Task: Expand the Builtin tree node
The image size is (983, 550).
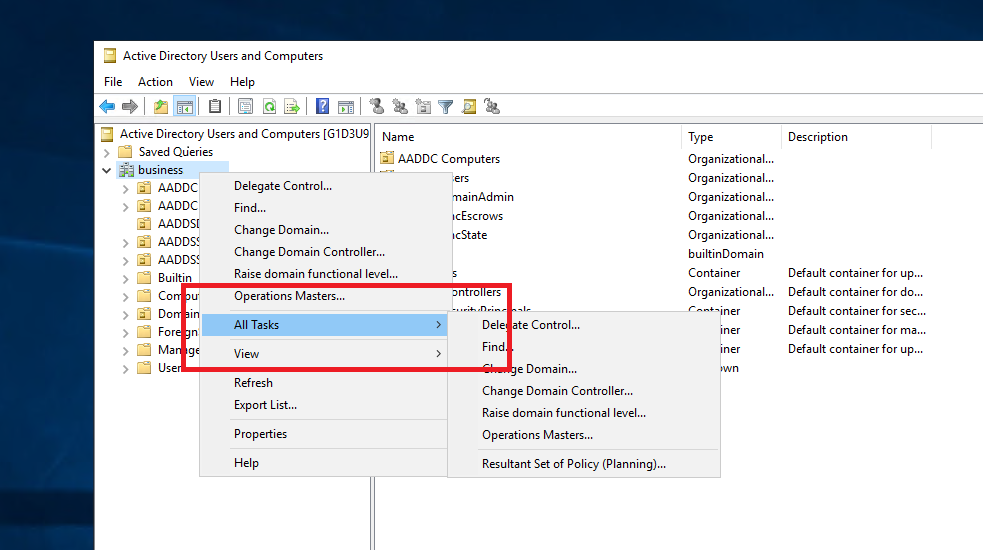Action: [x=125, y=278]
